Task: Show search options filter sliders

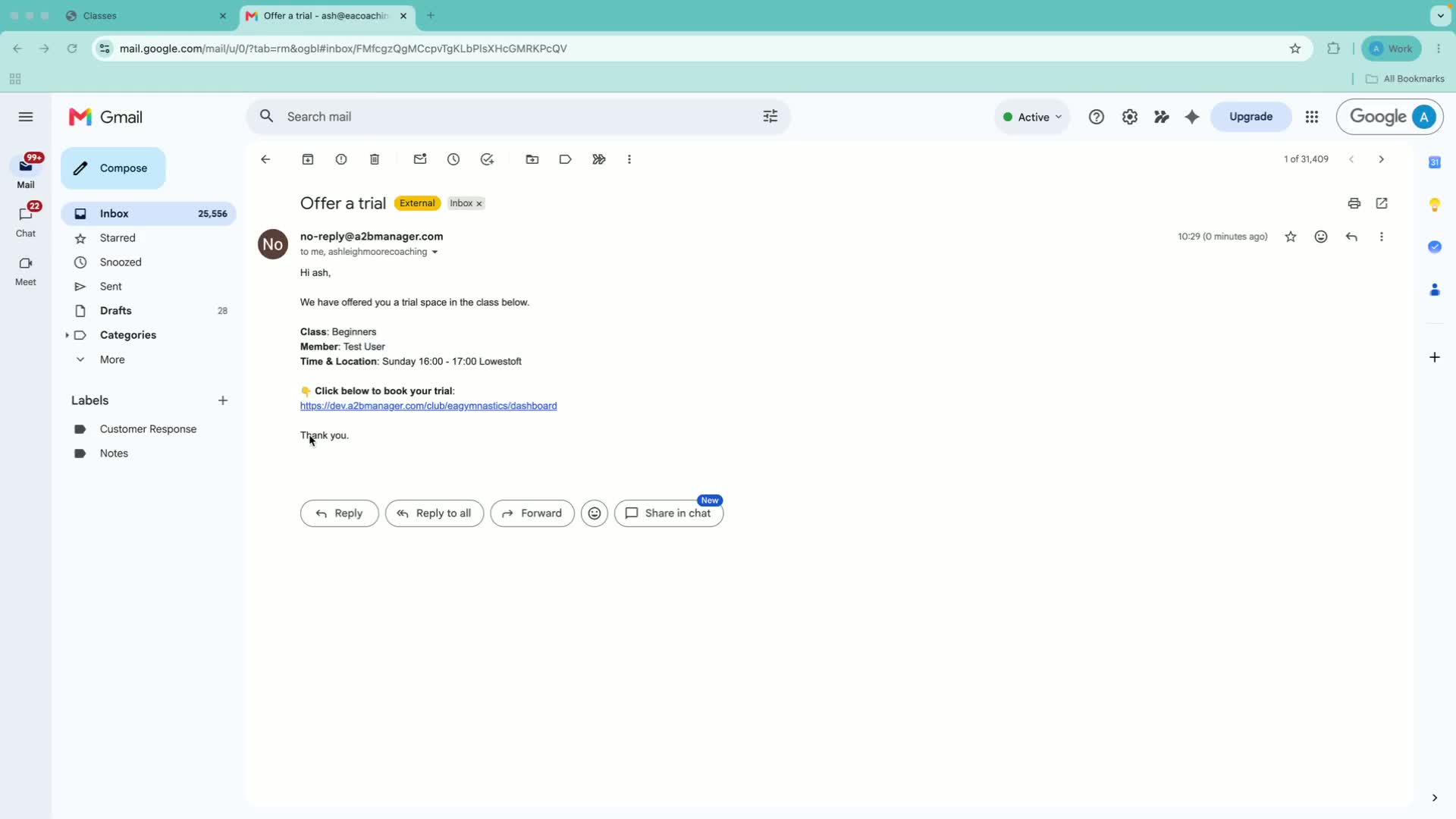Action: click(x=770, y=117)
